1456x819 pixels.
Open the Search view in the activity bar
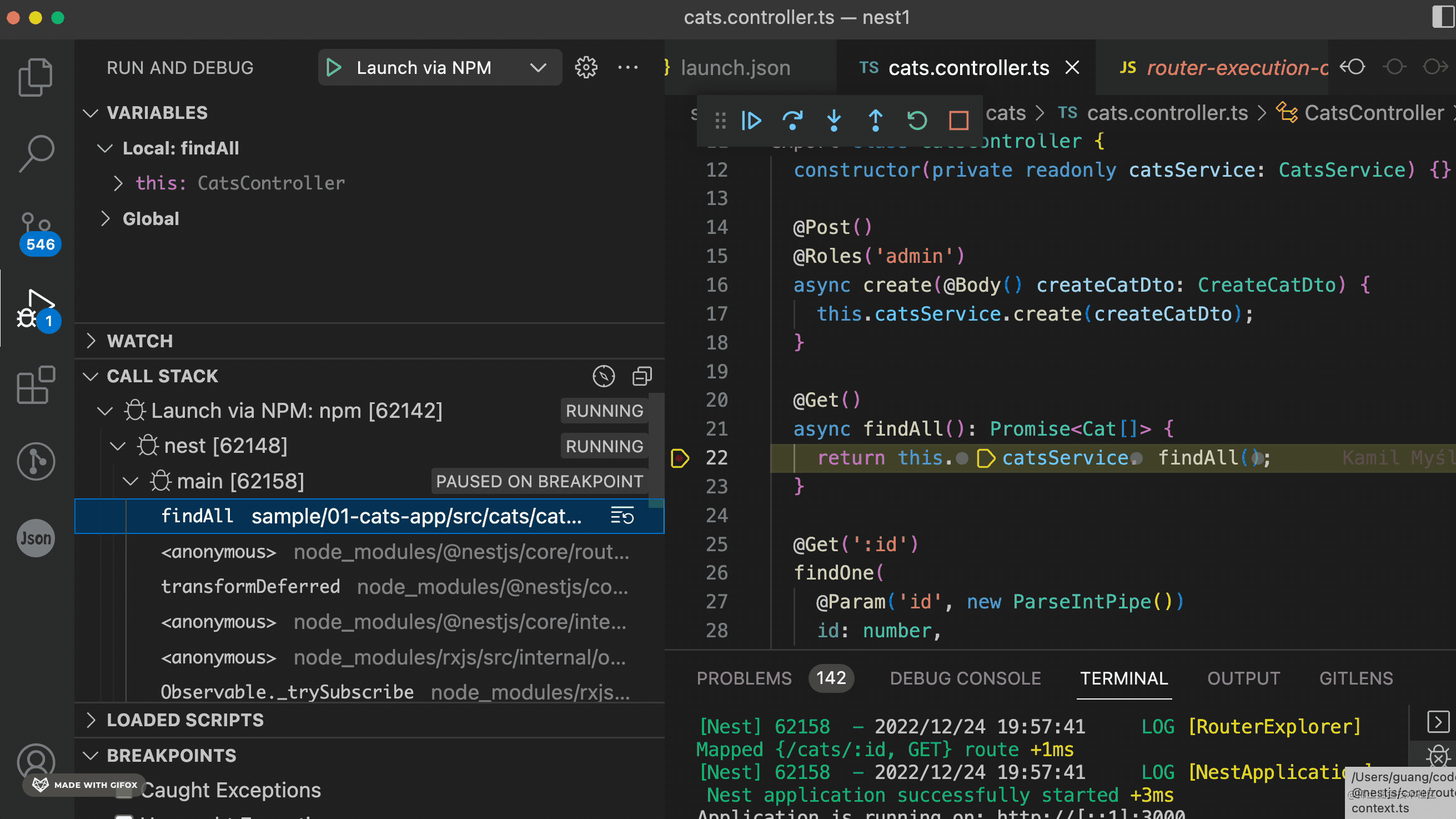[x=36, y=153]
